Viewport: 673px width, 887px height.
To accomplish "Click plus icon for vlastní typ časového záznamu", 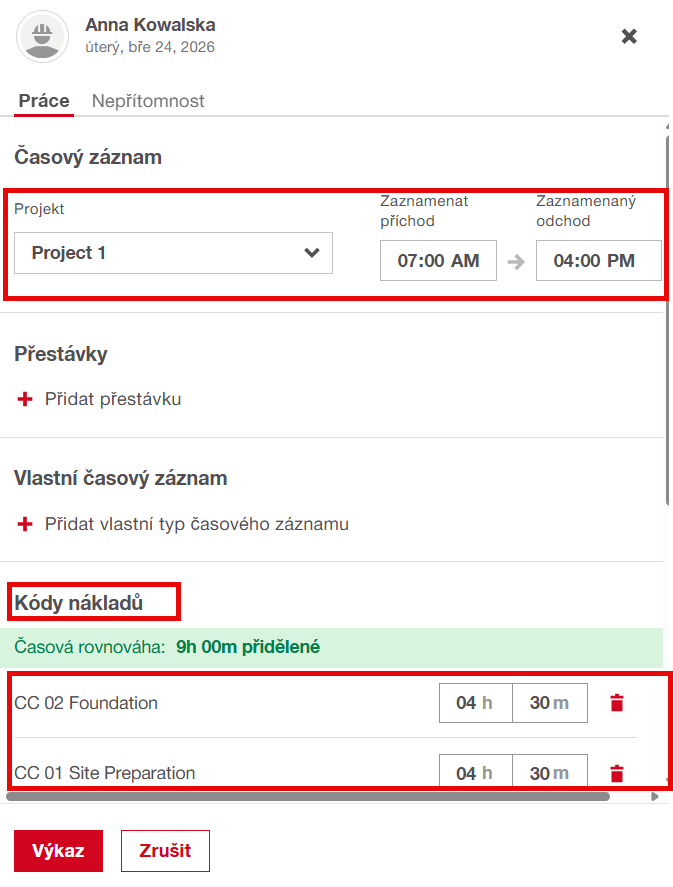I will 25,524.
